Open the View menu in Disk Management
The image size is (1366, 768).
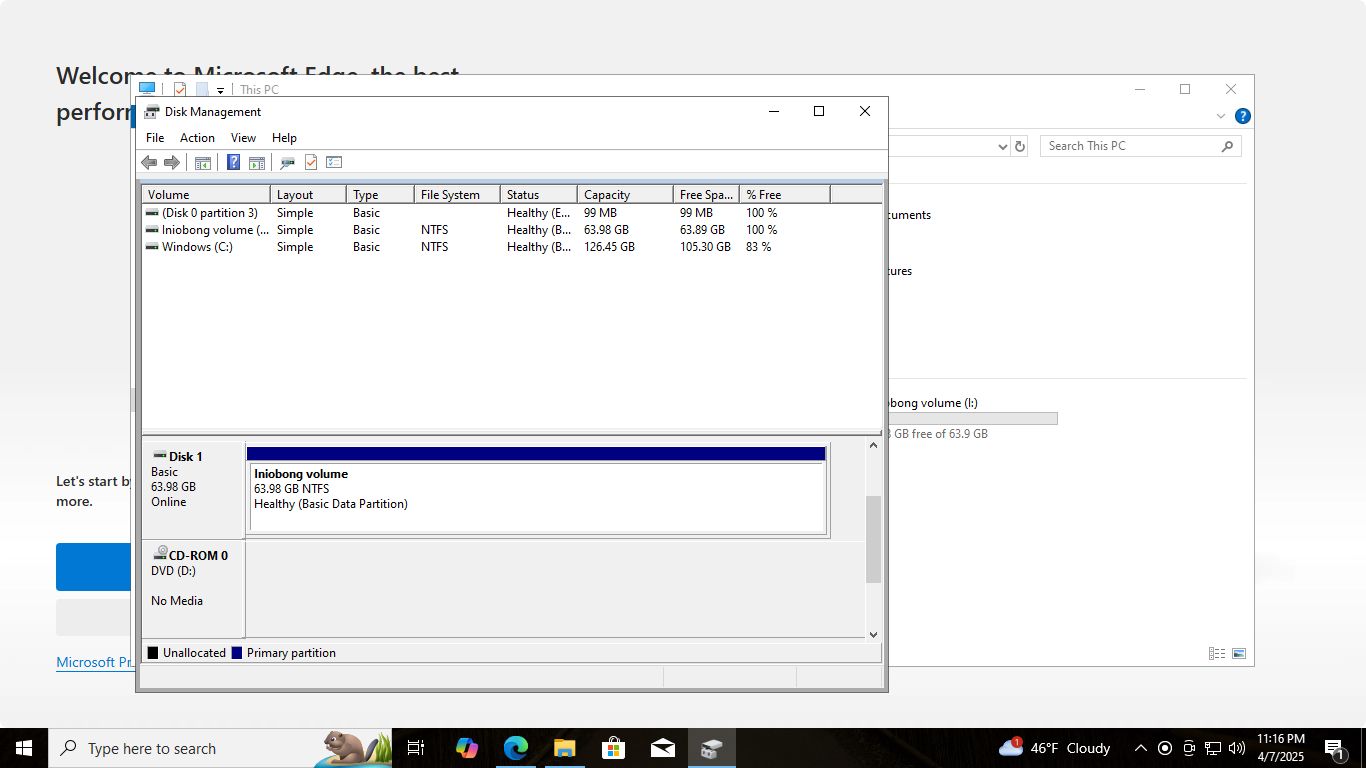(x=243, y=138)
